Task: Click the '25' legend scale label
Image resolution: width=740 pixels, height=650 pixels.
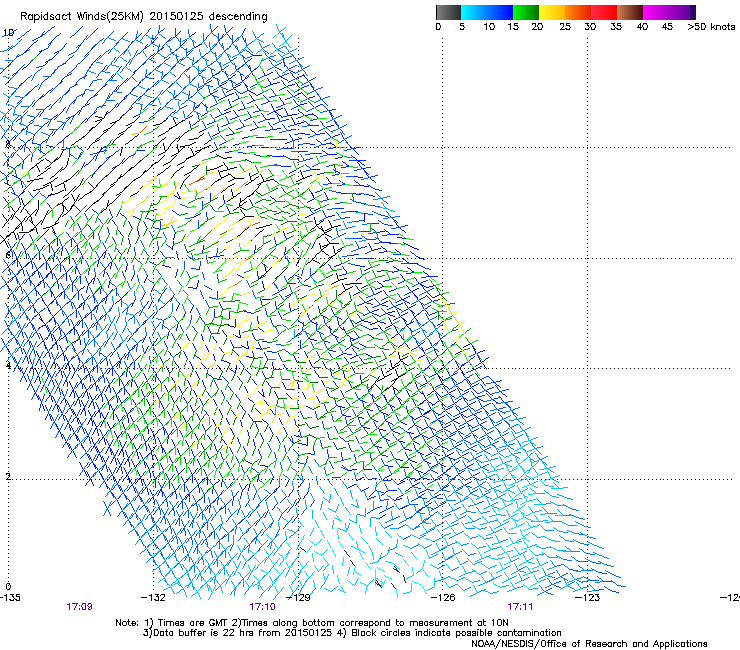Action: tap(565, 27)
